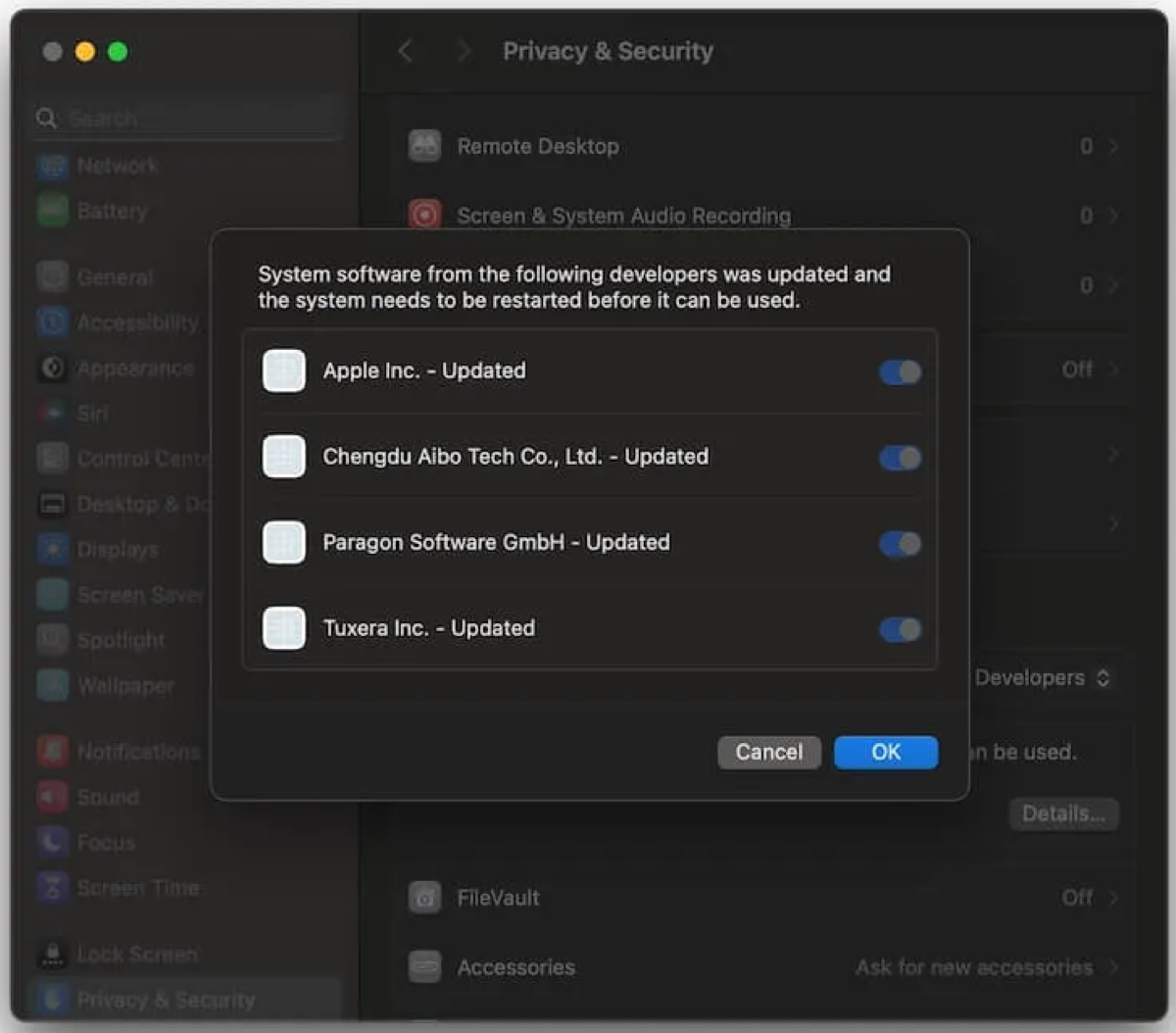This screenshot has height=1033, width=1176.
Task: Toggle the Apple Inc. switch
Action: (900, 371)
